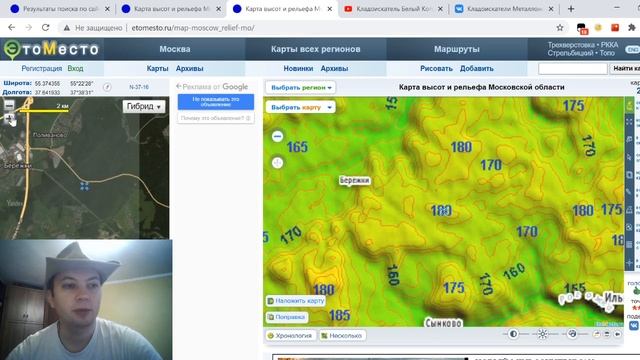
Task: Click the back arrow beside Реклама от Google
Action: click(178, 86)
